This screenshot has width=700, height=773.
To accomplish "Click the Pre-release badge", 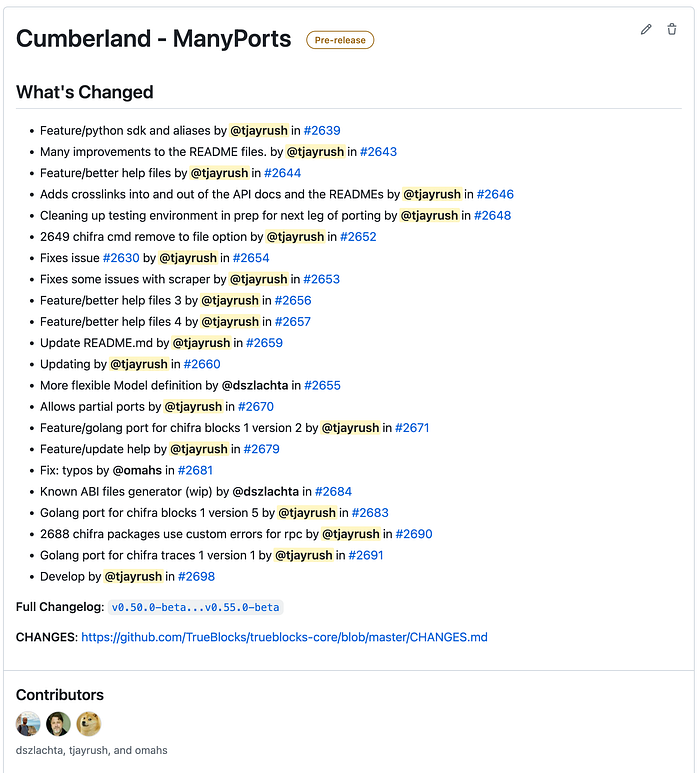I will (x=340, y=40).
